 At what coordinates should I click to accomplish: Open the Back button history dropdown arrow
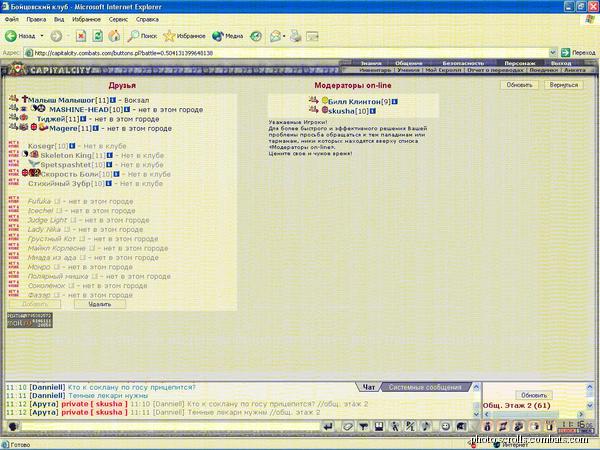pos(42,36)
